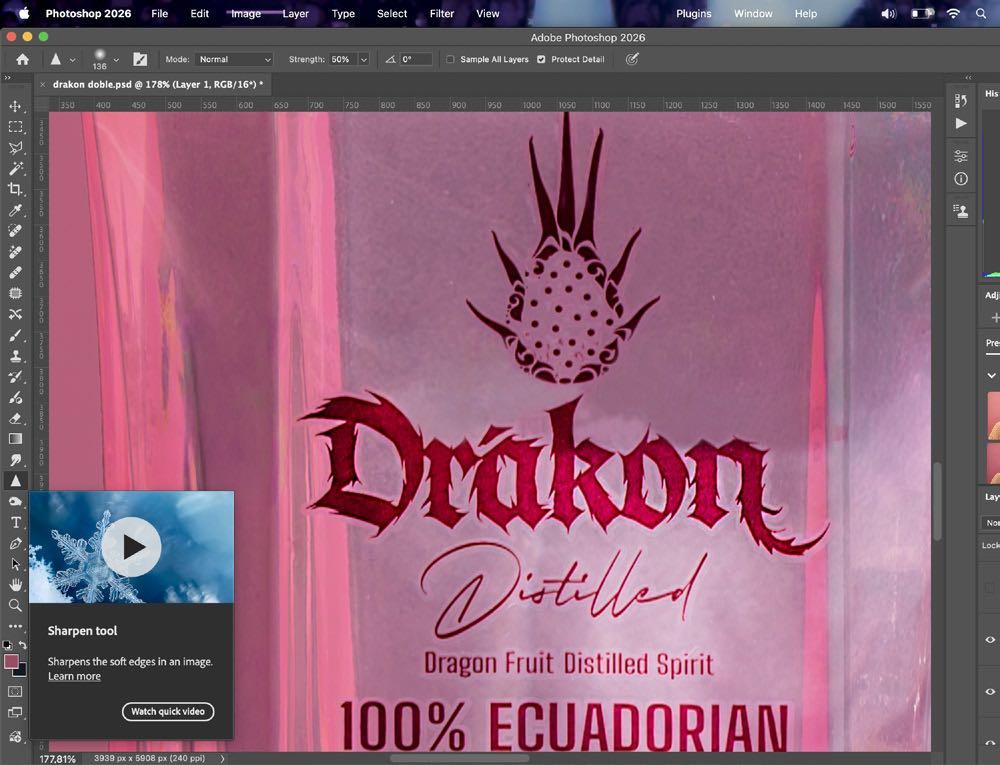Select the Pen tool
The width and height of the screenshot is (1000, 765).
tap(15, 544)
